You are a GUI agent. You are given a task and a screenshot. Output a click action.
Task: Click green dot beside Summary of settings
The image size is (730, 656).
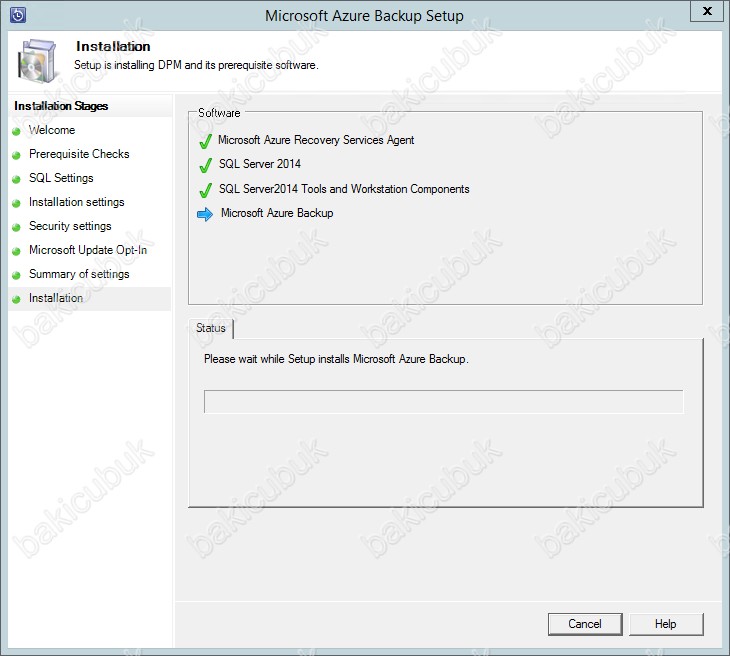tap(16, 275)
